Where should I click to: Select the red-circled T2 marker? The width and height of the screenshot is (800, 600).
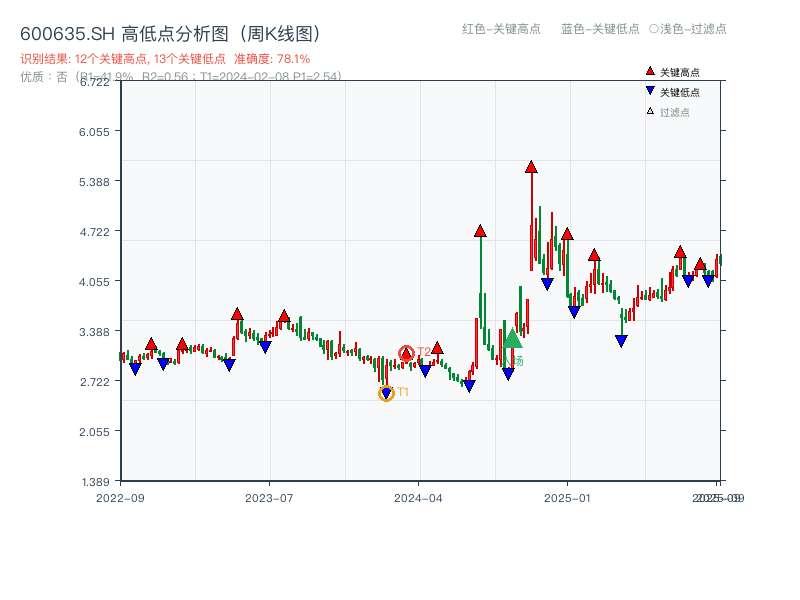(407, 352)
